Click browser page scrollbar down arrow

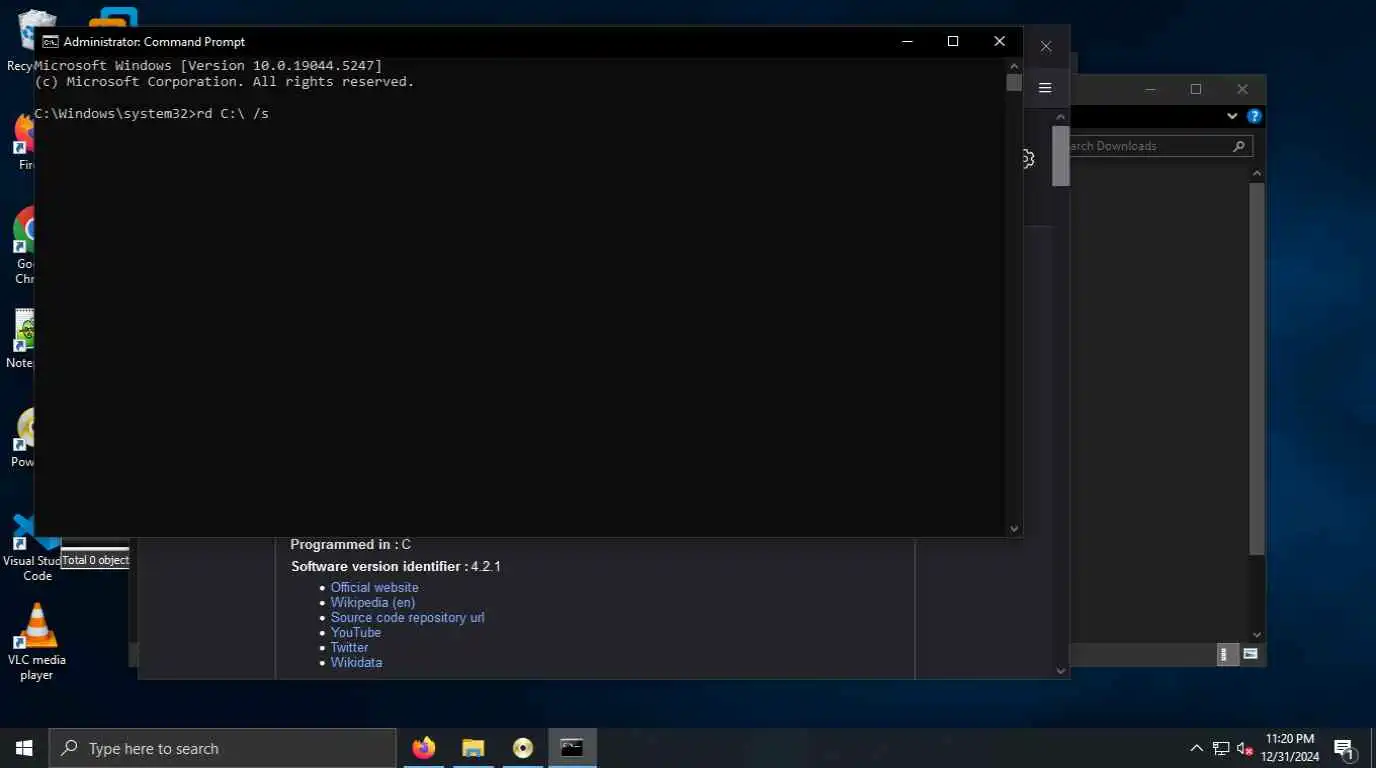pyautogui.click(x=1061, y=671)
